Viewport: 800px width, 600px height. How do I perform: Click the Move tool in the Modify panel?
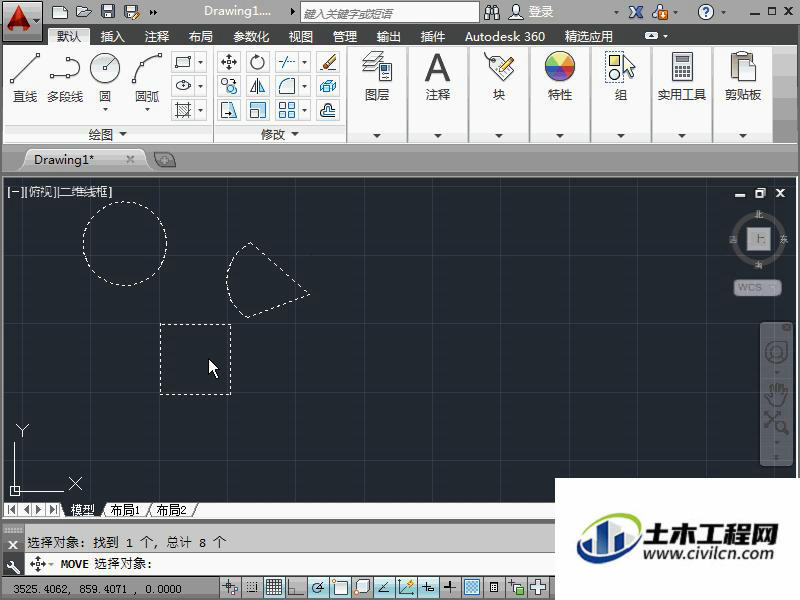tap(229, 62)
